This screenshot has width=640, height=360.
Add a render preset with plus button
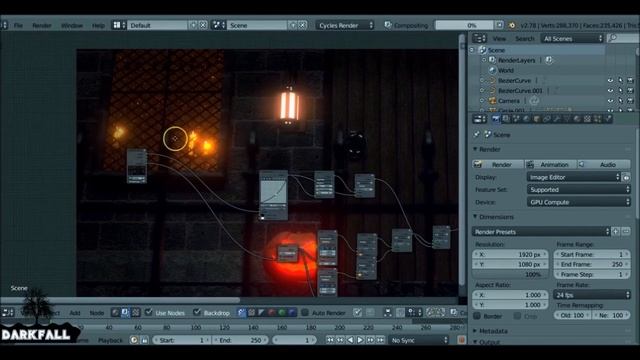[616, 231]
